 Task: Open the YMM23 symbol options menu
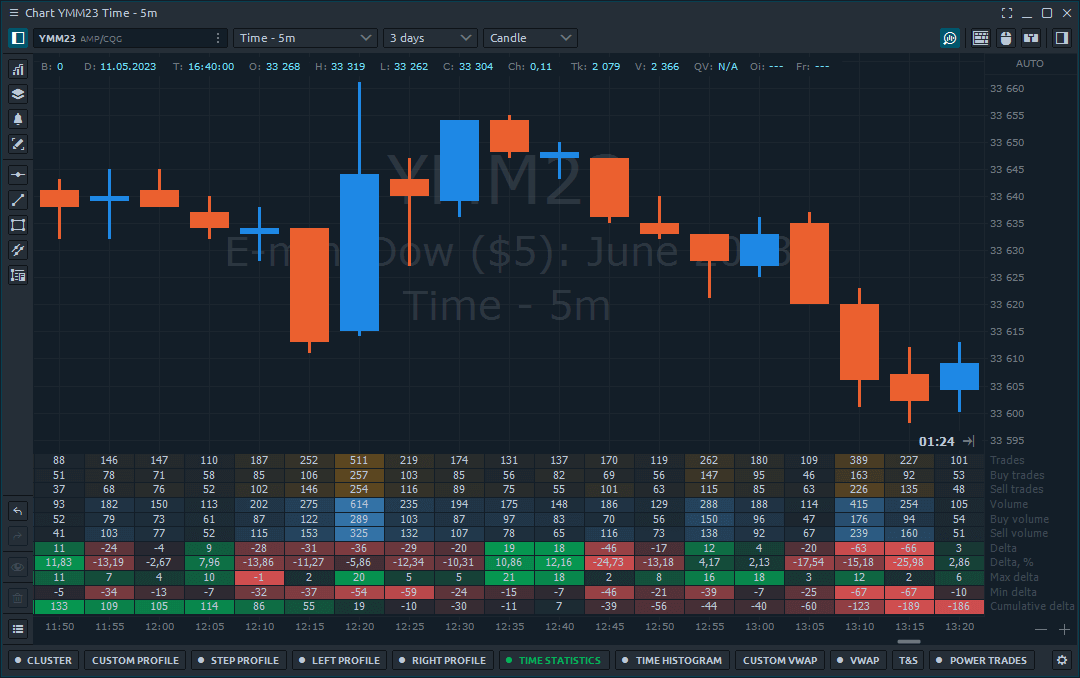pyautogui.click(x=217, y=37)
